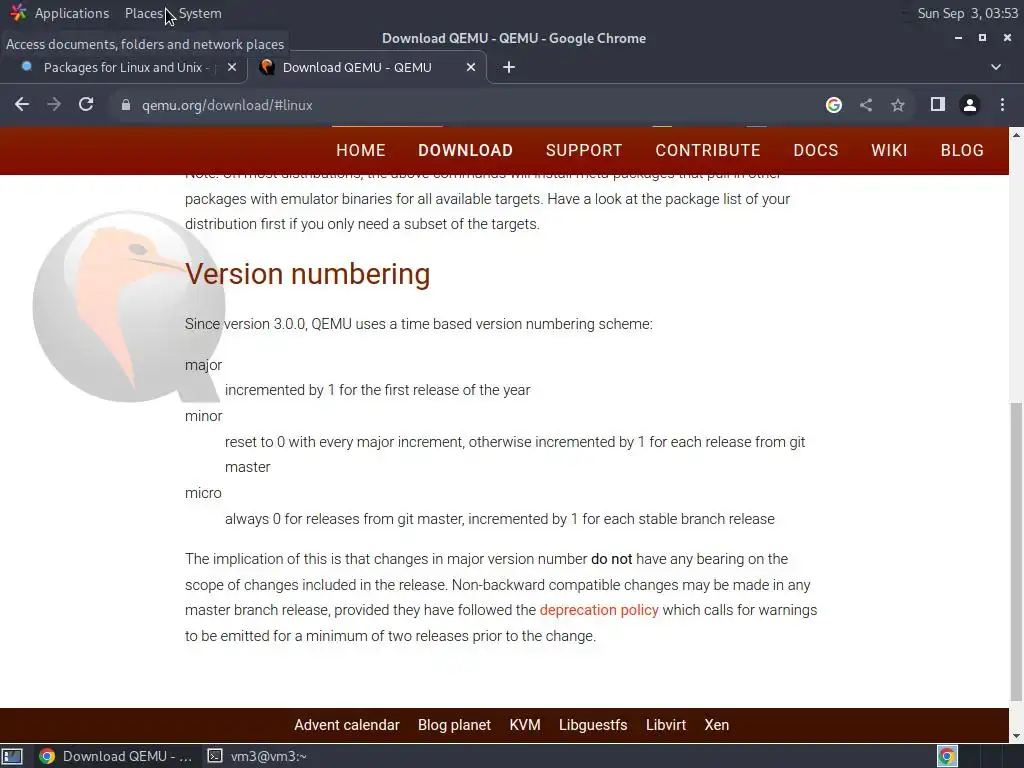Select the Download QEMU - QEMU tab
Viewport: 1024px width, 768px height.
357,67
